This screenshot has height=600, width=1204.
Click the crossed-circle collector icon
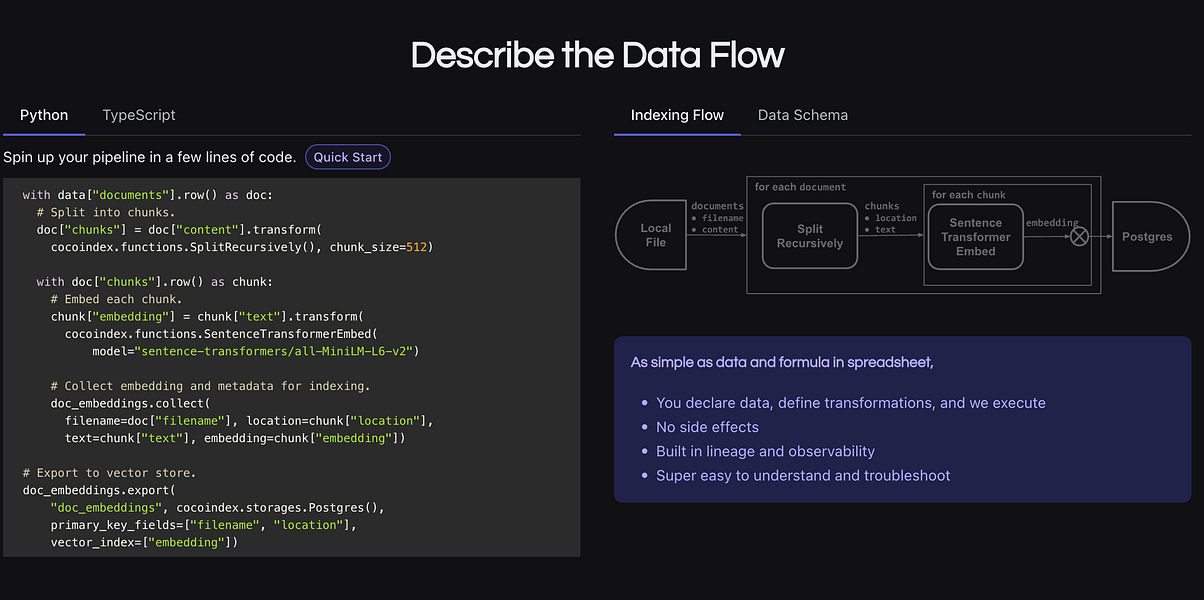(1080, 237)
